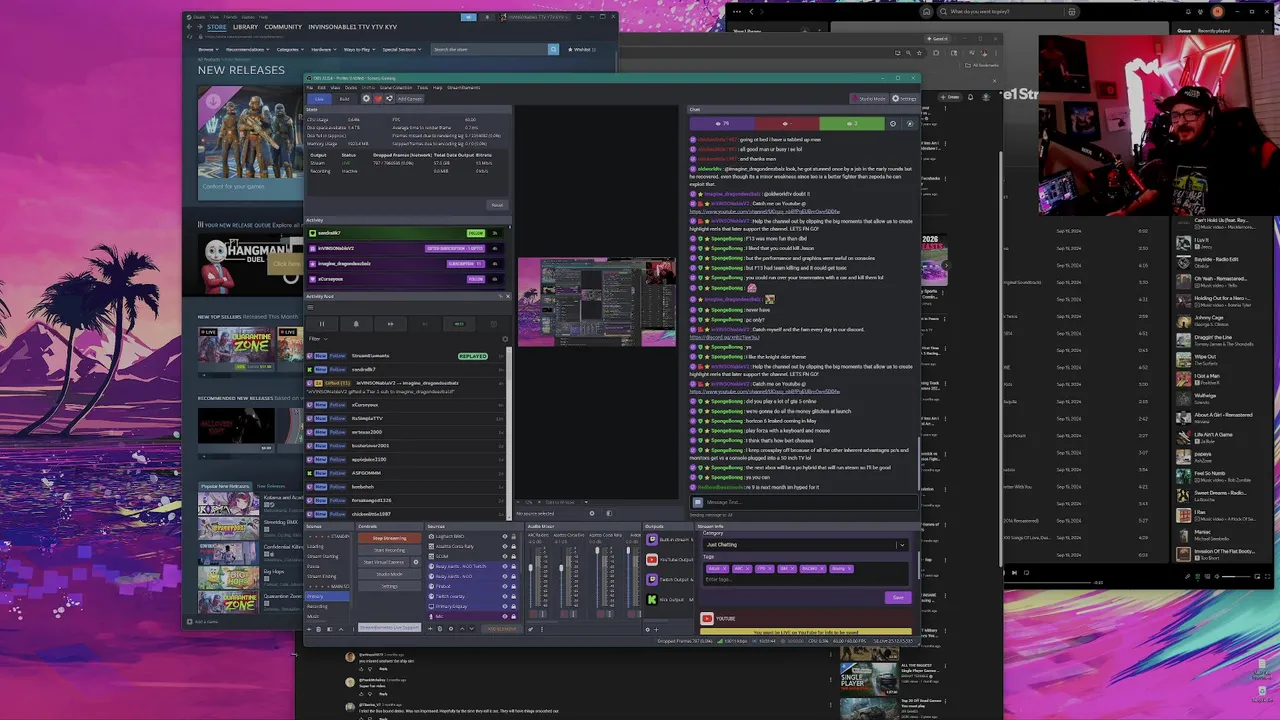Open Steam LIBRARY tab
1280x720 pixels.
(246, 27)
